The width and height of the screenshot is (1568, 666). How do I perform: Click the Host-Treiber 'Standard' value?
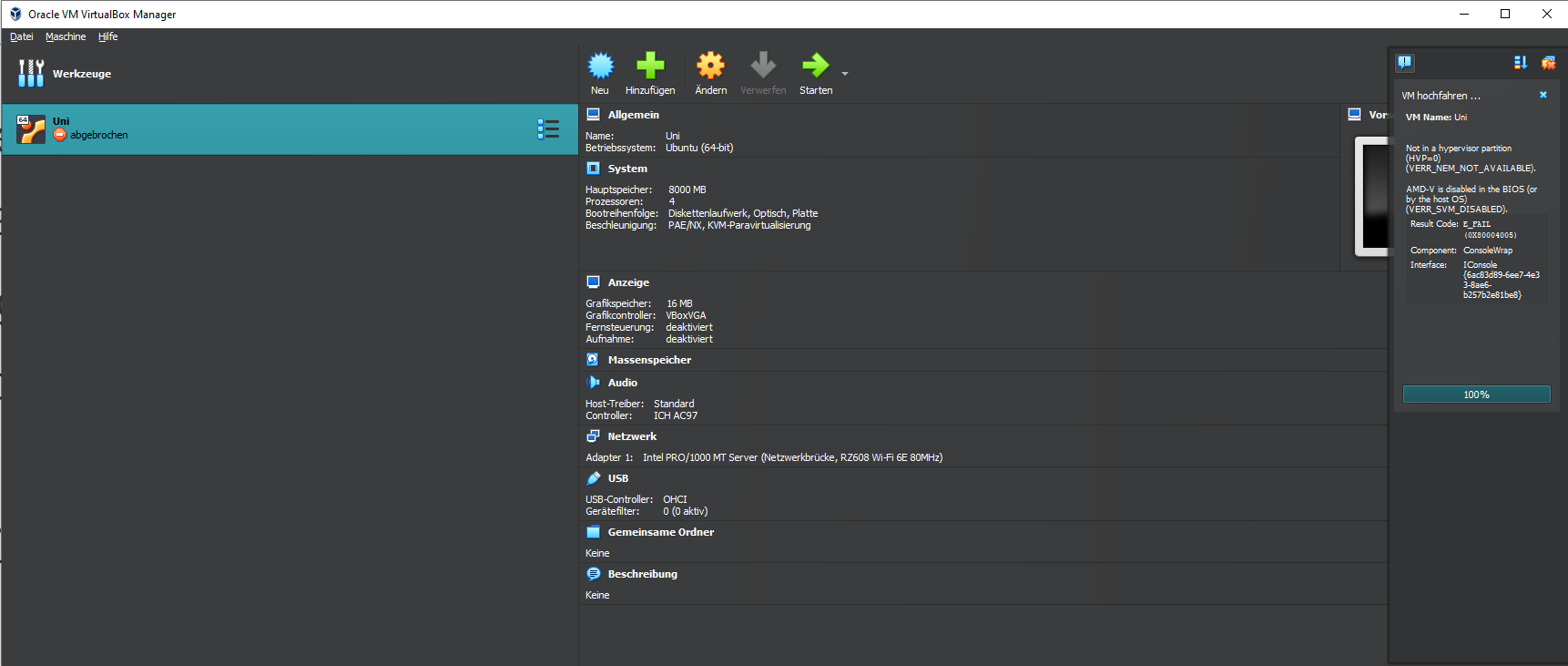674,404
